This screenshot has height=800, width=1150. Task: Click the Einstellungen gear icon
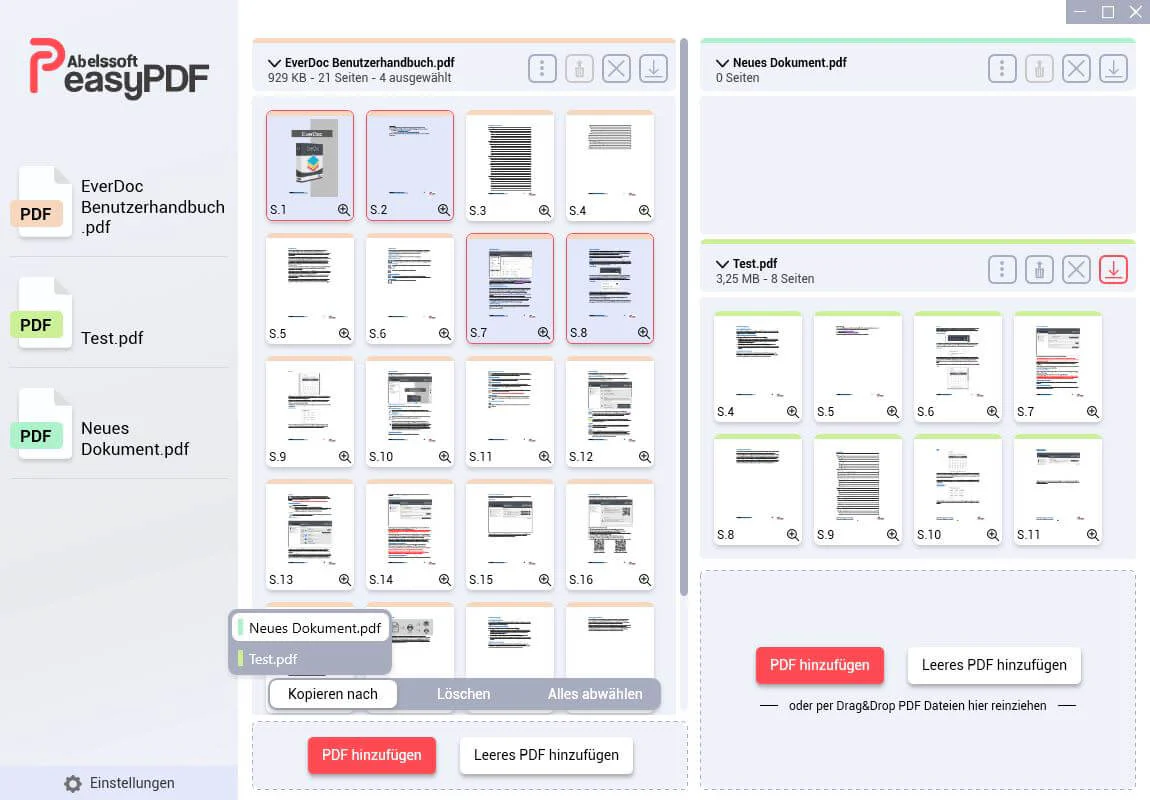pyautogui.click(x=73, y=783)
